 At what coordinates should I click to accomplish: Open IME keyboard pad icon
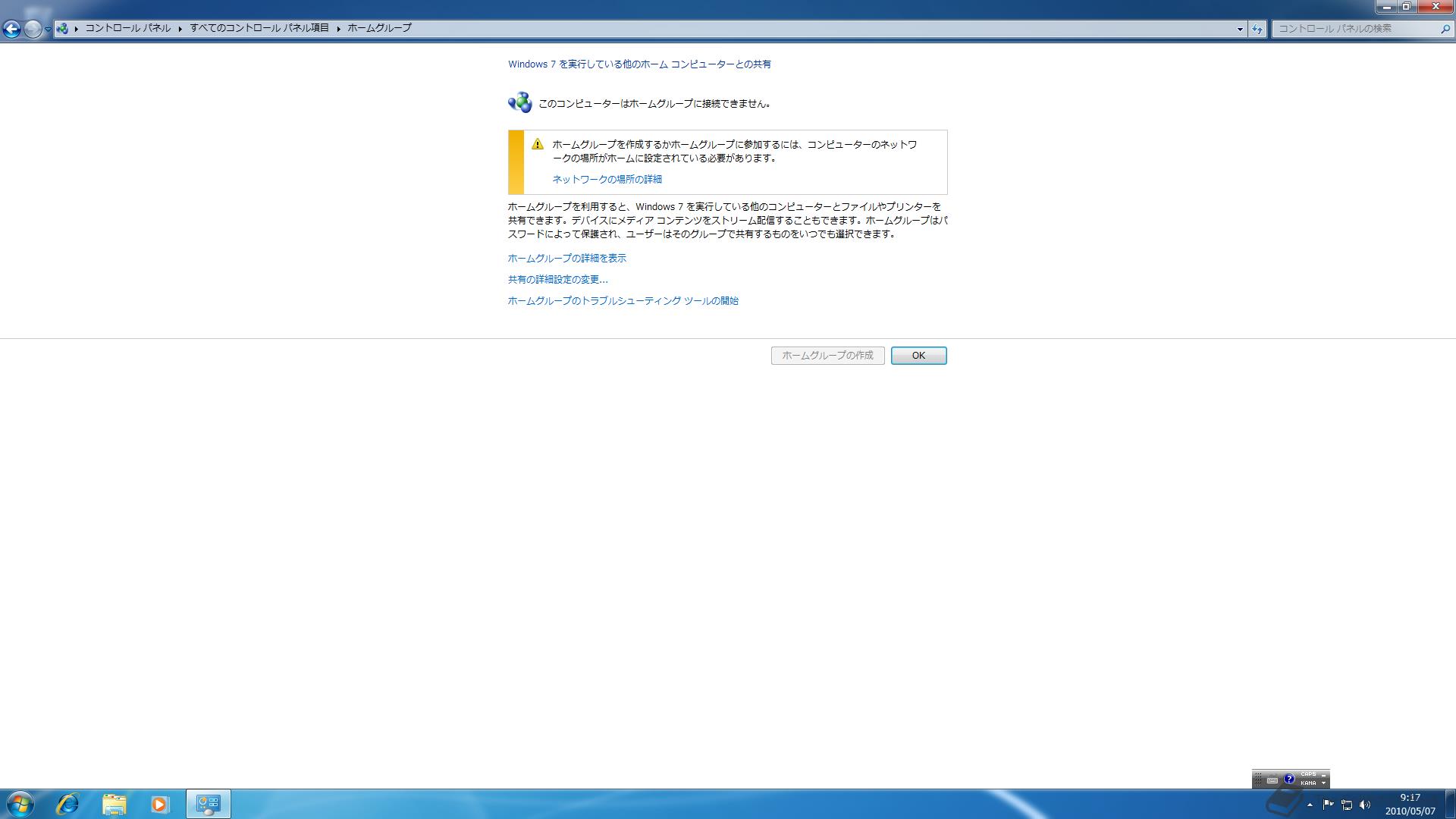(x=1272, y=780)
